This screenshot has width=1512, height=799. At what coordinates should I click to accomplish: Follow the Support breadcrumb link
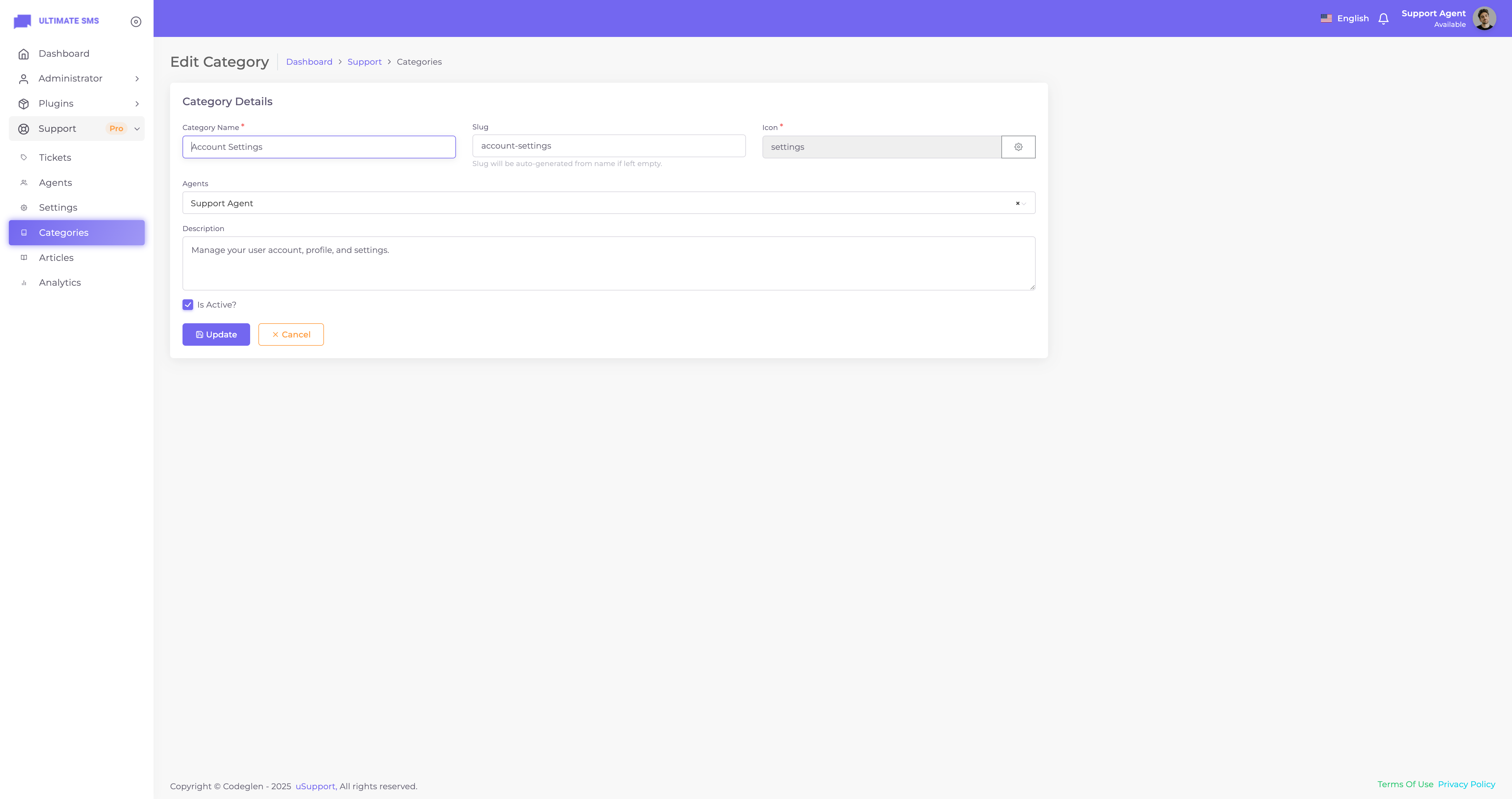pyautogui.click(x=364, y=62)
